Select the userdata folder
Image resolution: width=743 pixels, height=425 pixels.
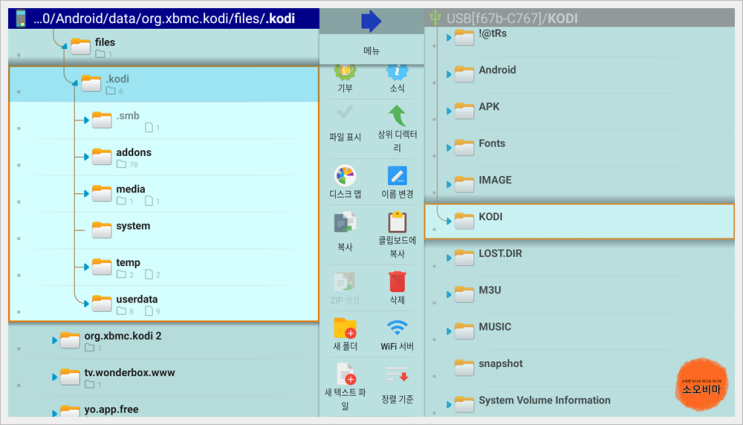pyautogui.click(x=163, y=304)
